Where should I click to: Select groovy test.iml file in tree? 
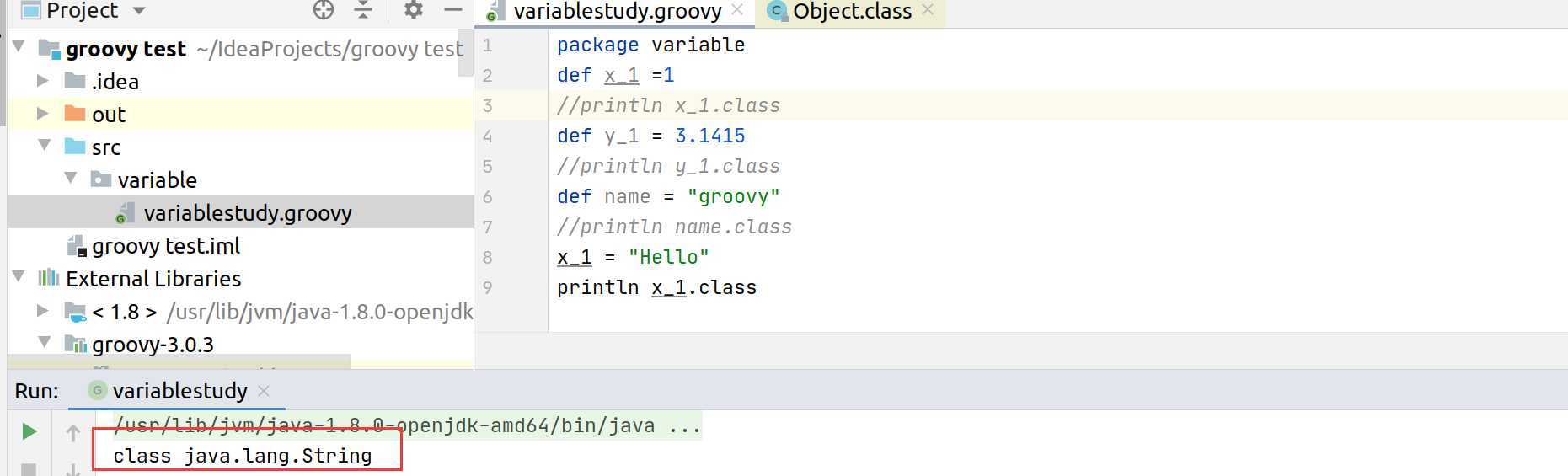165,246
